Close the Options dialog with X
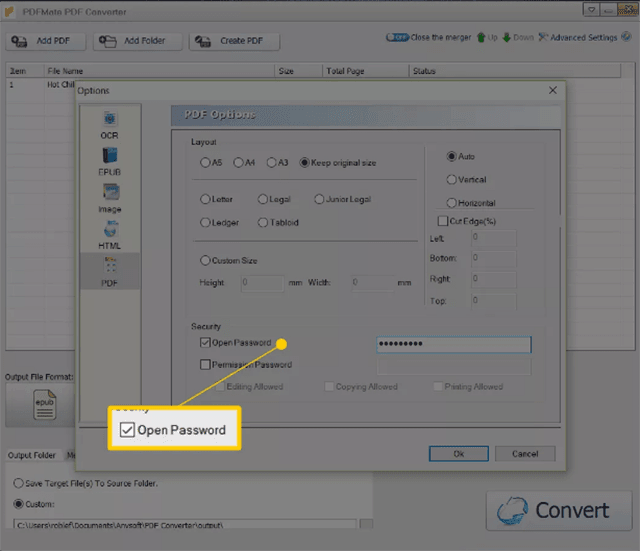The height and width of the screenshot is (551, 640). coord(553,90)
